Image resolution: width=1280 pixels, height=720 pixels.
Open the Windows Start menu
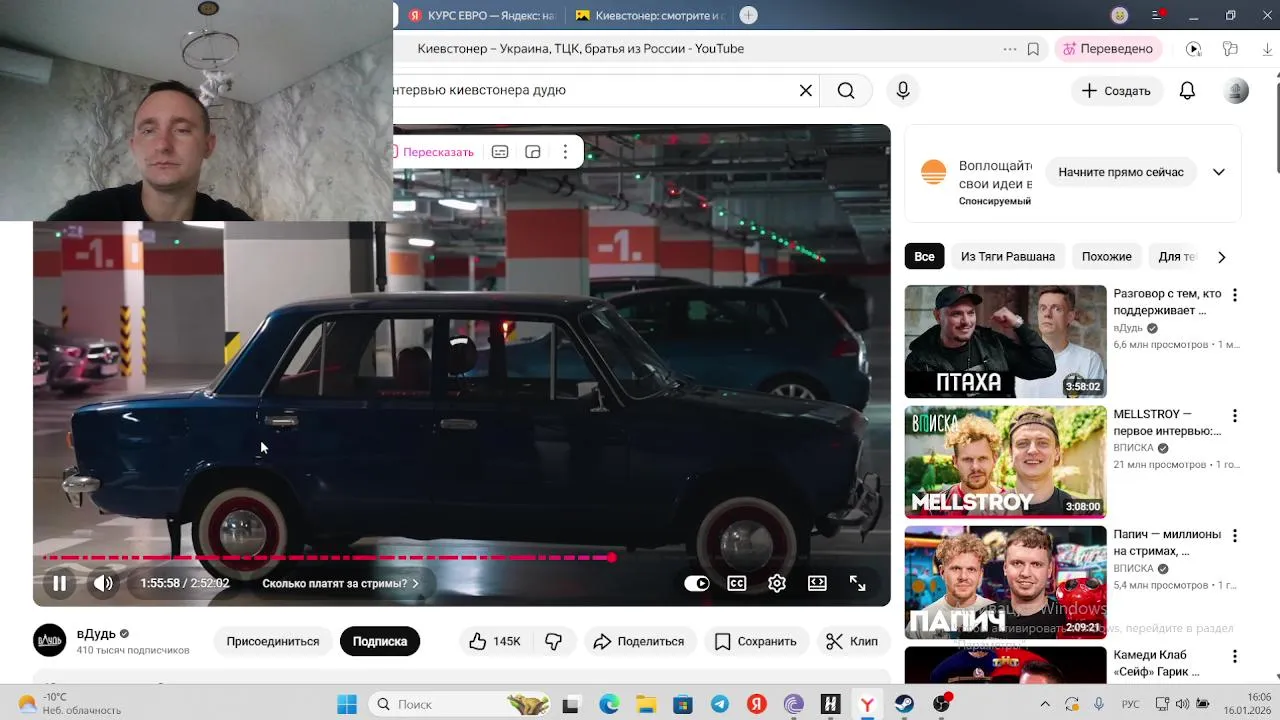pyautogui.click(x=347, y=704)
